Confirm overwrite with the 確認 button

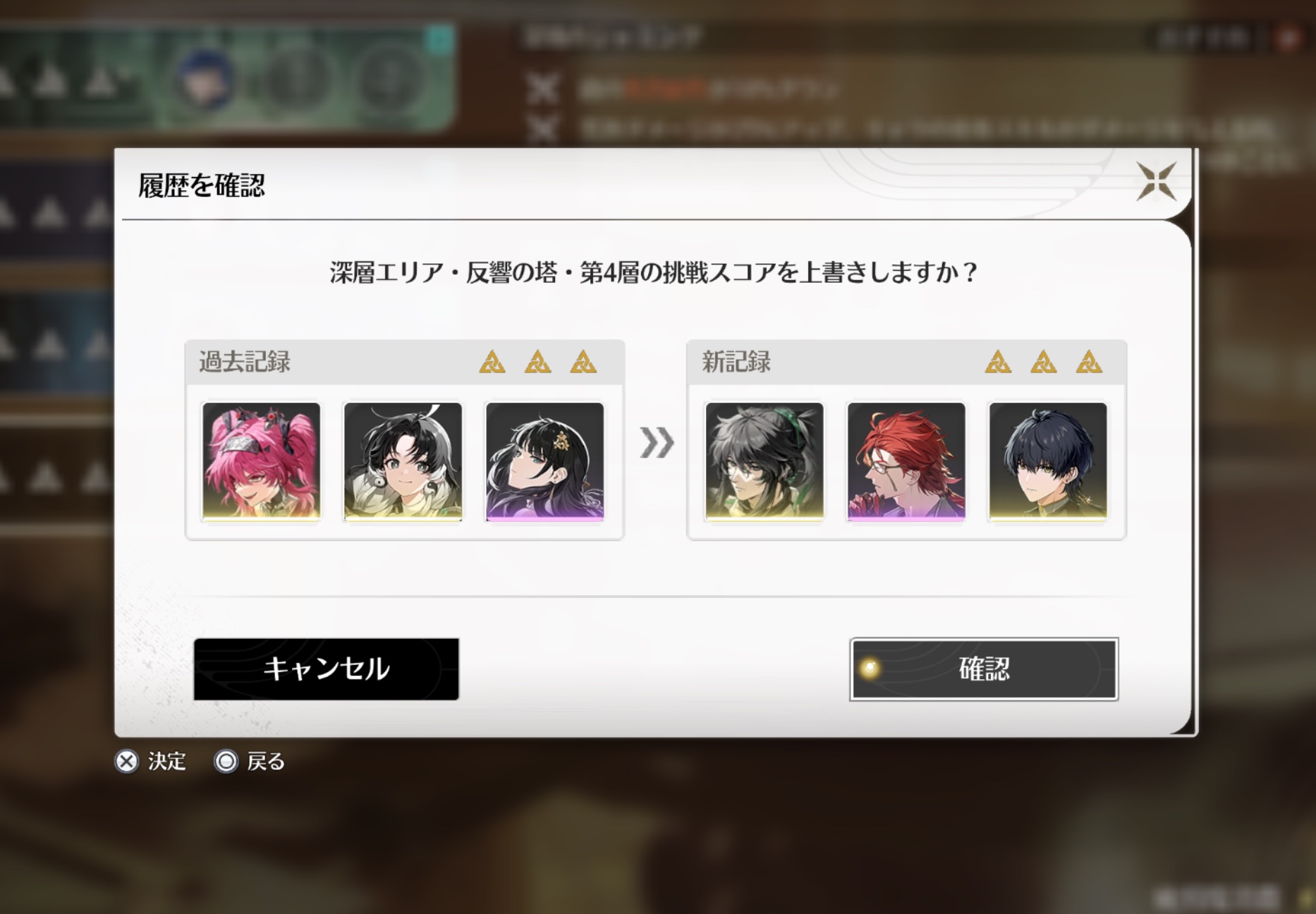tap(984, 669)
